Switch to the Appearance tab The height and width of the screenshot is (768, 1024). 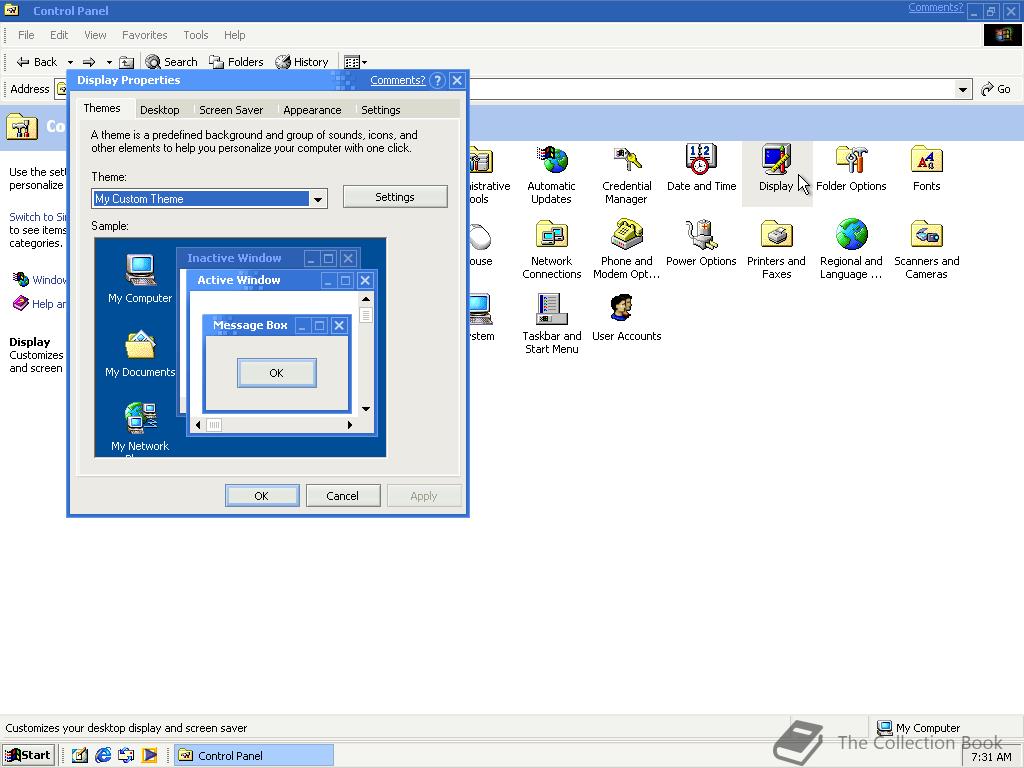point(312,110)
